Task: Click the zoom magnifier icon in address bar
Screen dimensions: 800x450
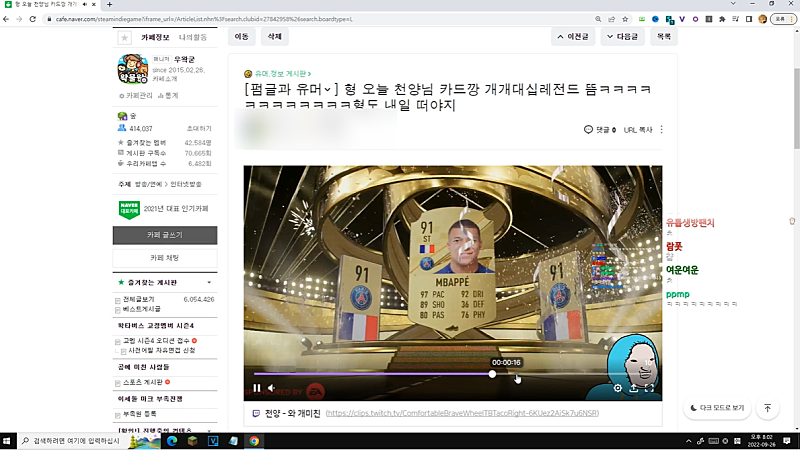Action: pyautogui.click(x=598, y=19)
